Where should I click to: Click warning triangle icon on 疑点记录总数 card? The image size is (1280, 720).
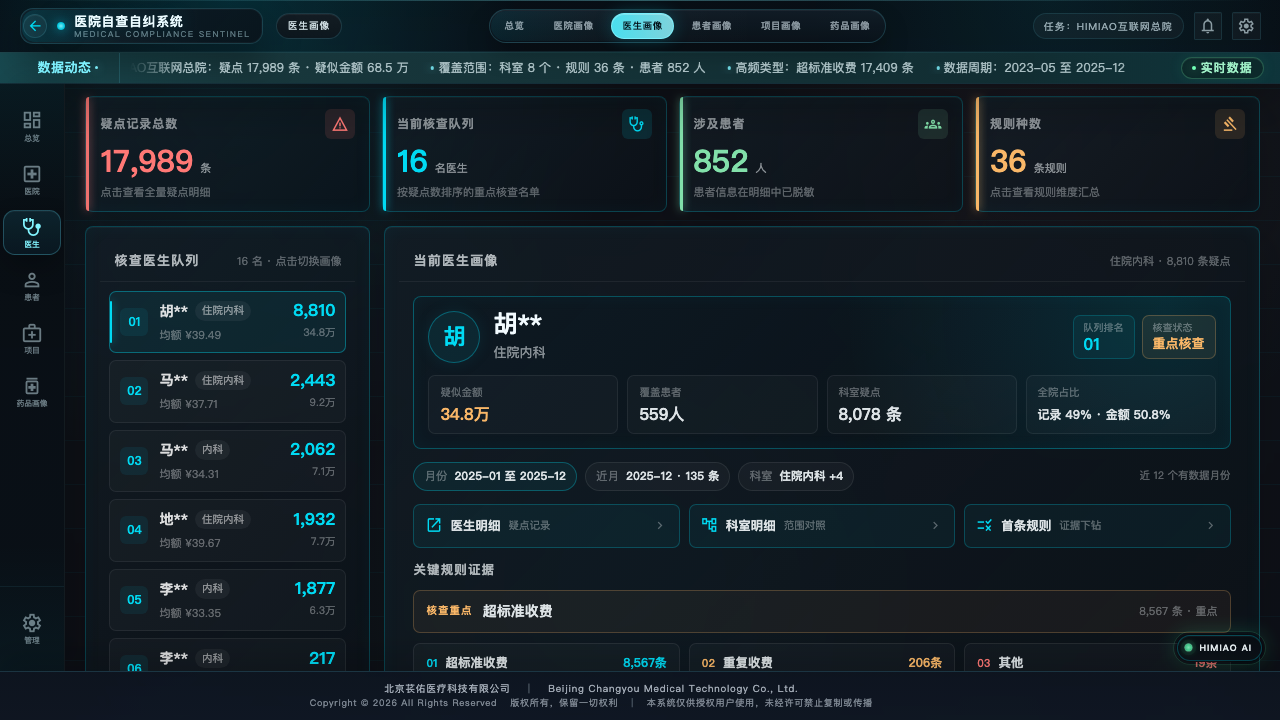click(x=340, y=124)
